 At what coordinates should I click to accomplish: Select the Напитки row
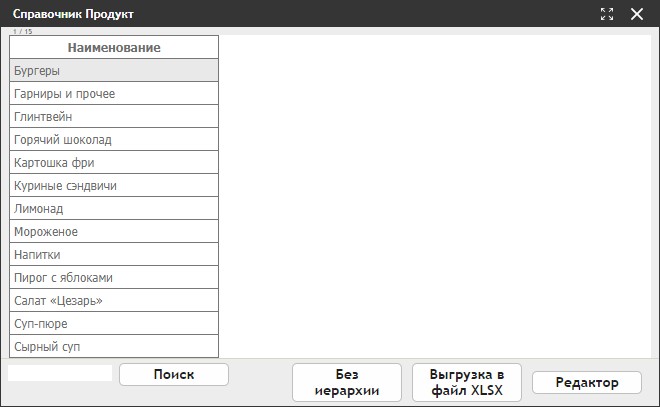point(114,254)
